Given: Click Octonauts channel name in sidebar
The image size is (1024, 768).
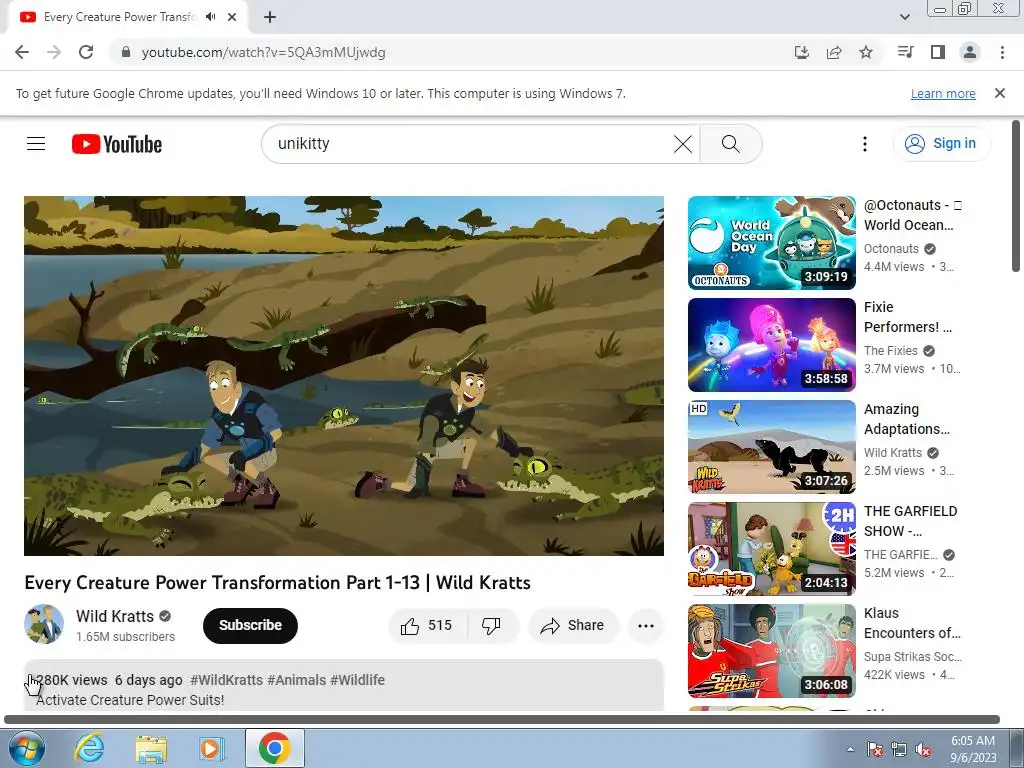Looking at the screenshot, I should (891, 249).
